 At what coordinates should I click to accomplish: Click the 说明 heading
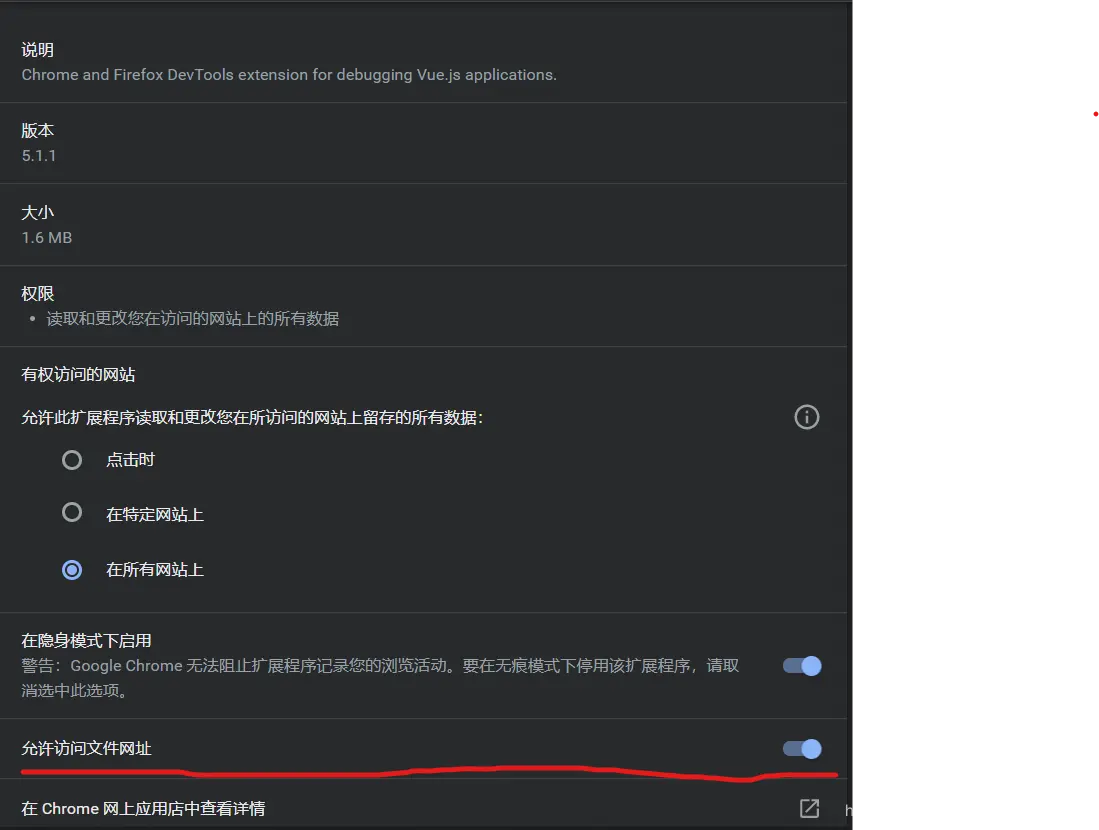[x=37, y=50]
